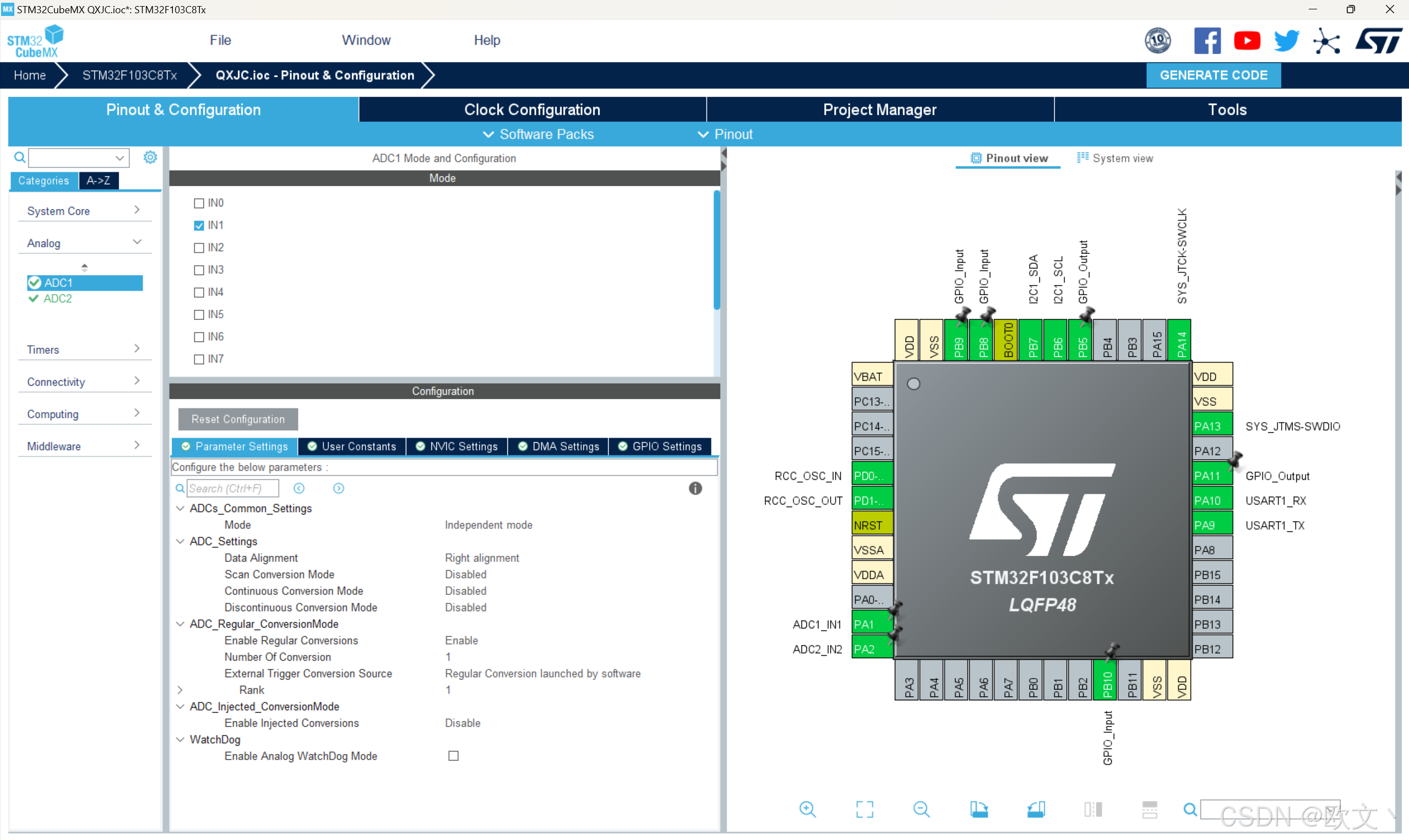Open the settings gear beside category search

click(149, 157)
